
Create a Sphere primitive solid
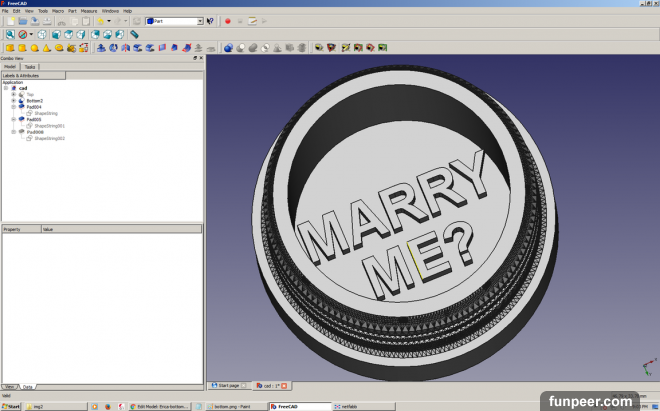pos(34,47)
